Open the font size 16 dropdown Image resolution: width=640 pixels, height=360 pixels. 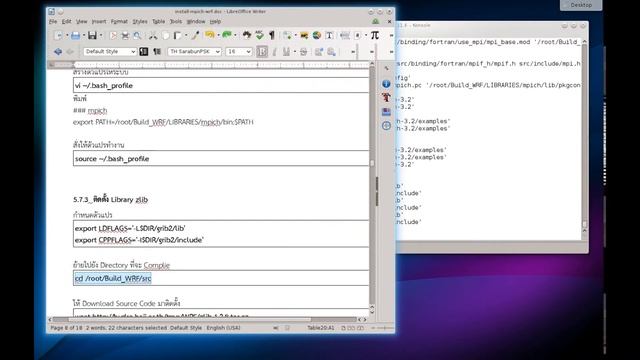[x=249, y=51]
